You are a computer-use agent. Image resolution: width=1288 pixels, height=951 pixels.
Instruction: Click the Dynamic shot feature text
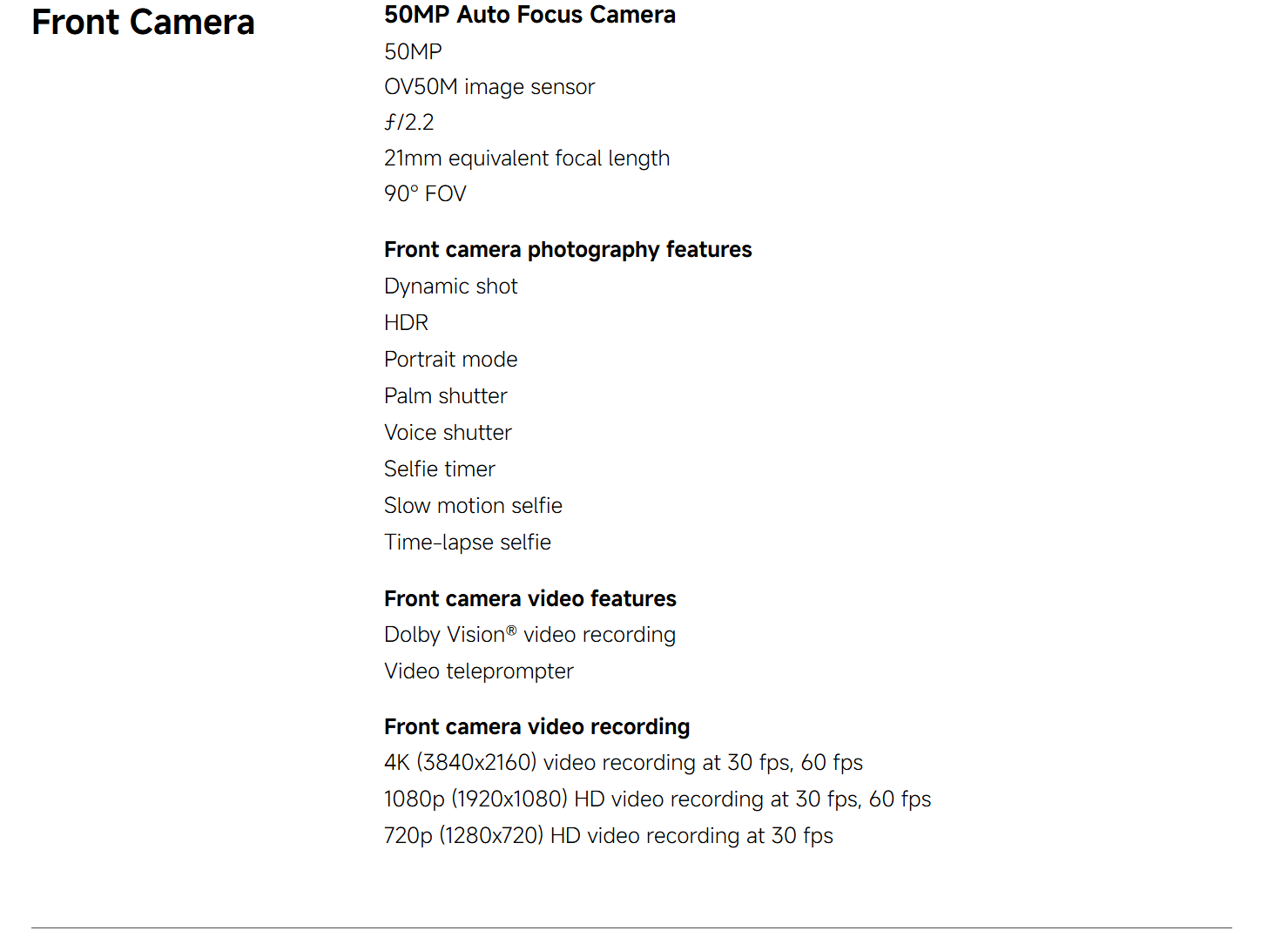450,287
